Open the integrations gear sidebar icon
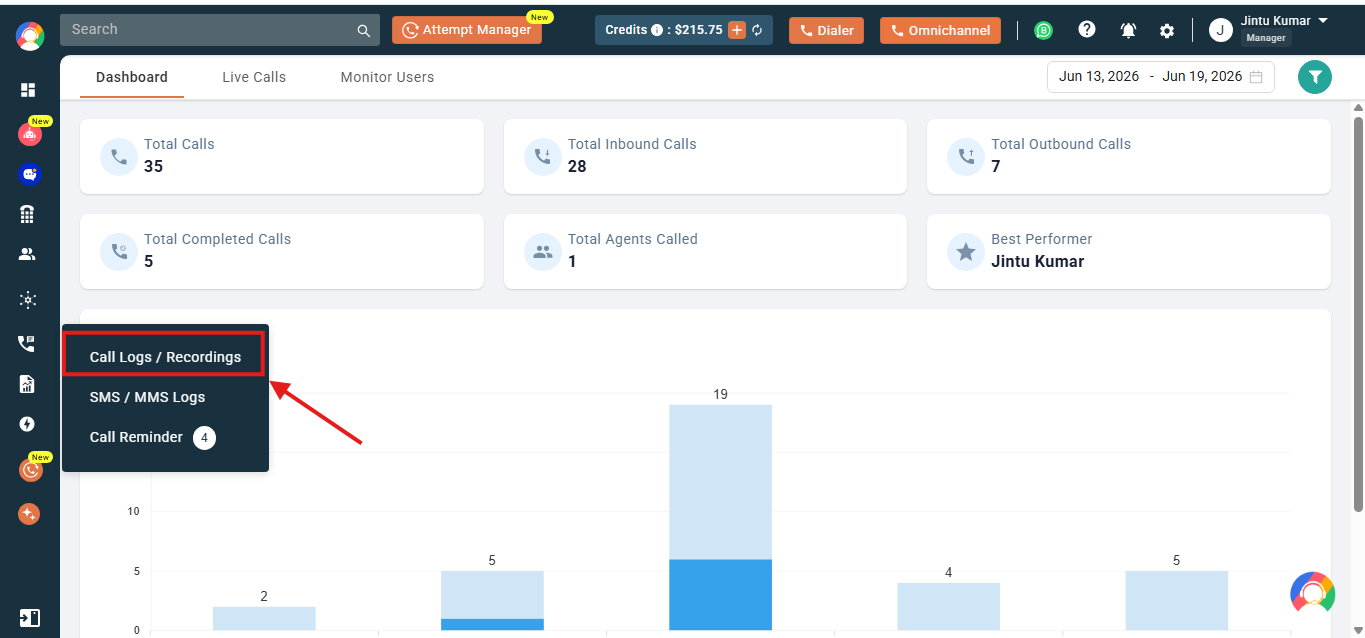 pos(28,300)
